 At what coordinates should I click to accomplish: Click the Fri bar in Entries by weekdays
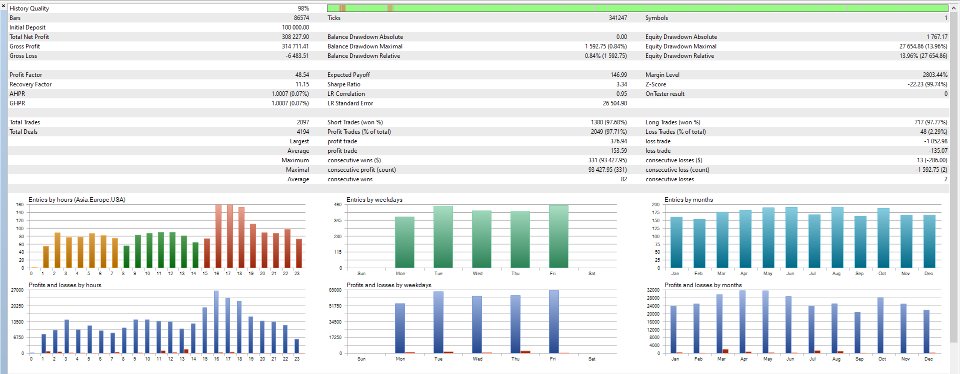click(558, 236)
